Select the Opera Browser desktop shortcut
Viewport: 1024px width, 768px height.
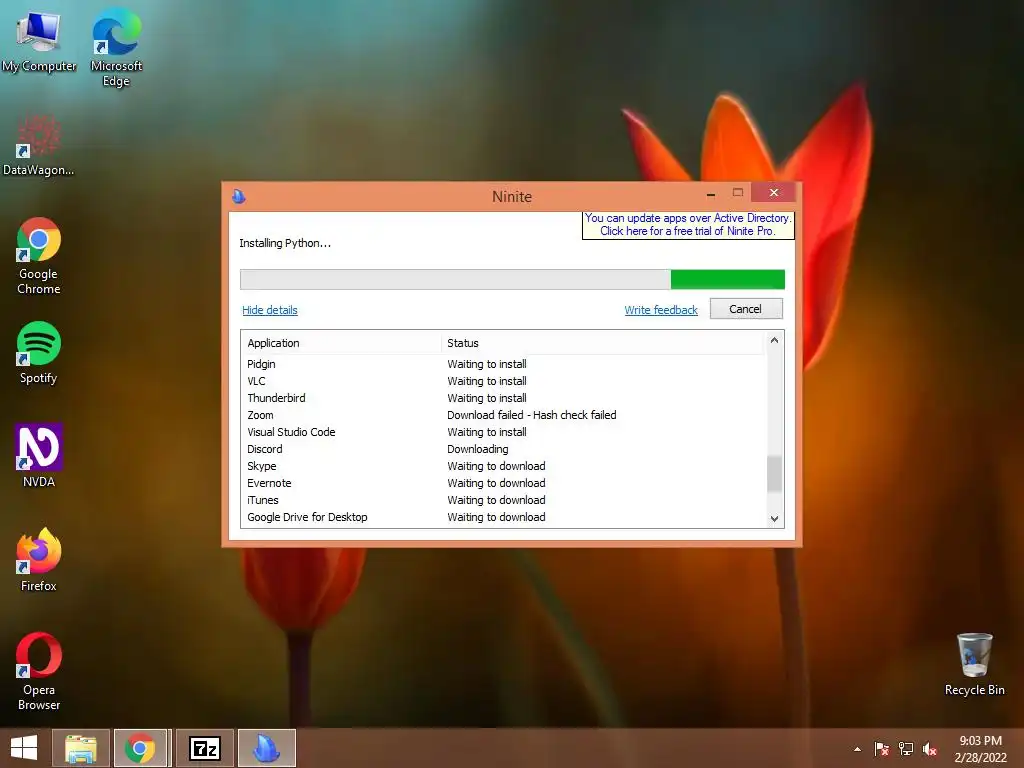(39, 671)
